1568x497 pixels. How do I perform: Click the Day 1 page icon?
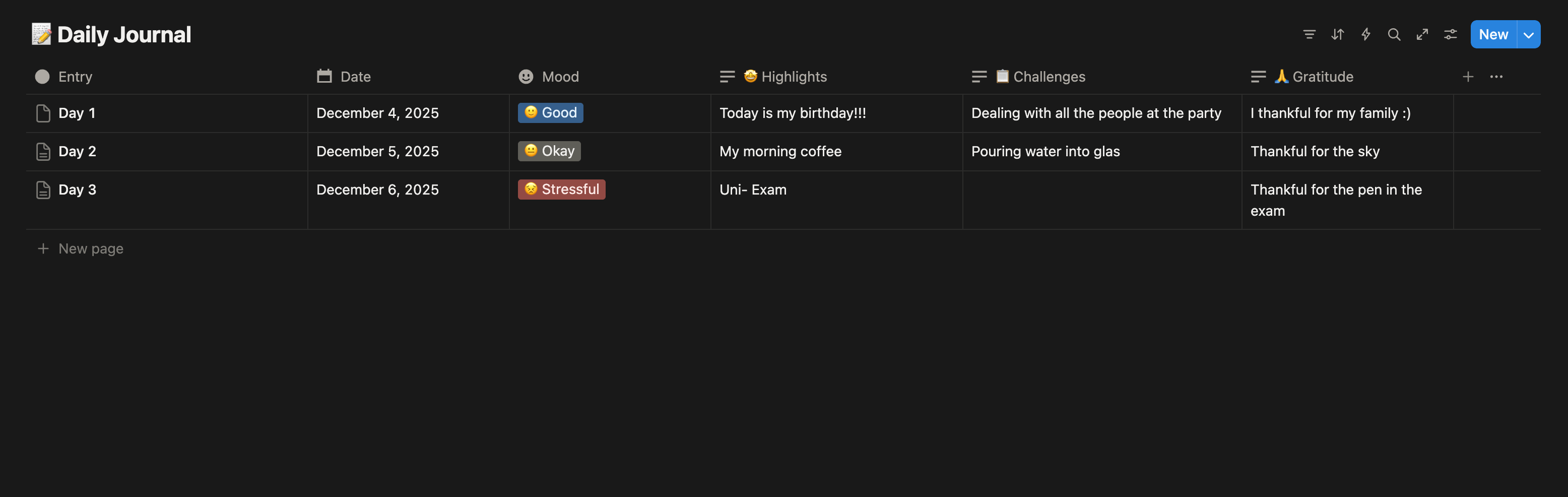click(43, 113)
